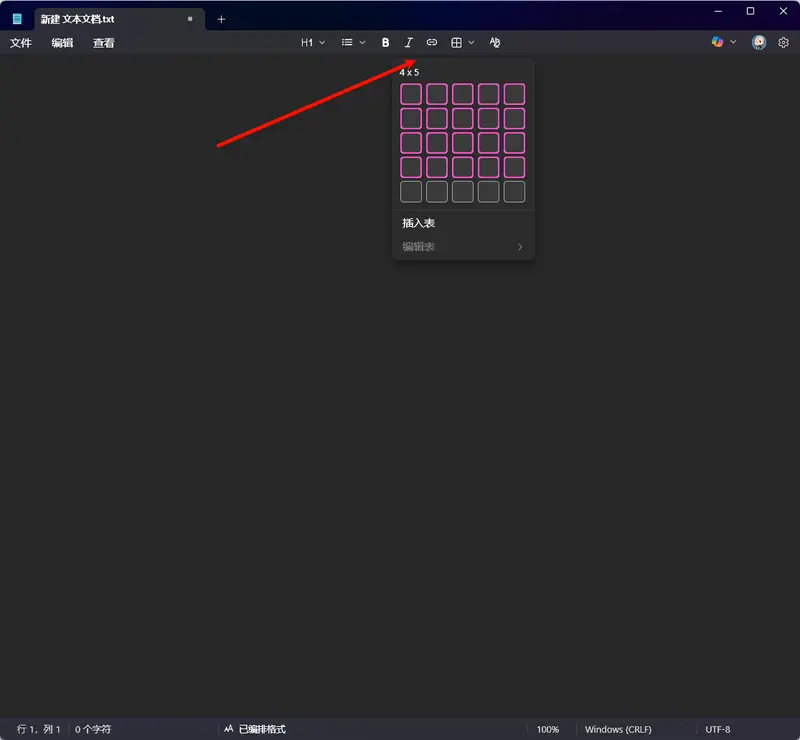Image resolution: width=800 pixels, height=740 pixels.
Task: Open the H1 heading style dropdown
Action: (308, 42)
